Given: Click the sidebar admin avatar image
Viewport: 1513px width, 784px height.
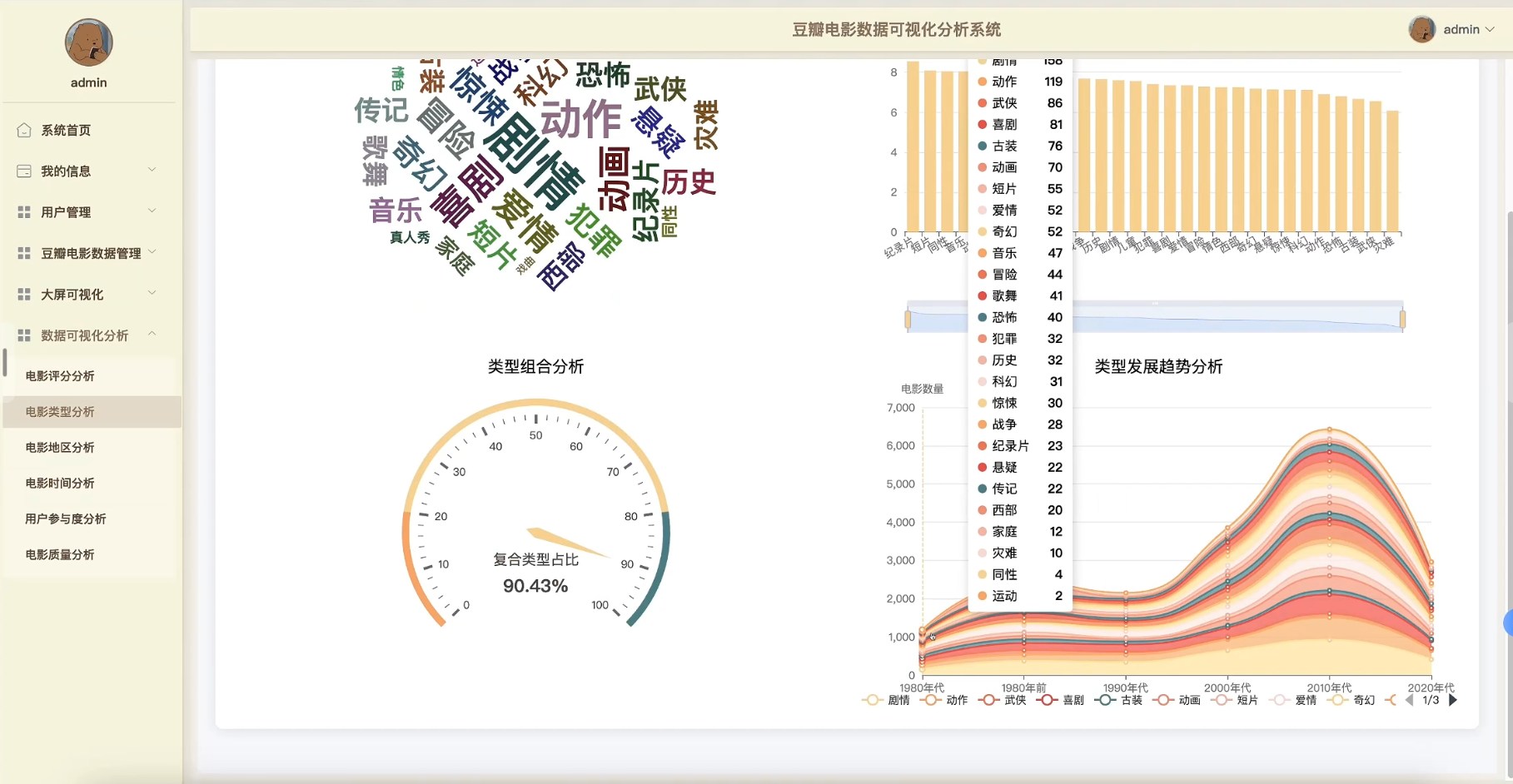Looking at the screenshot, I should coord(89,42).
